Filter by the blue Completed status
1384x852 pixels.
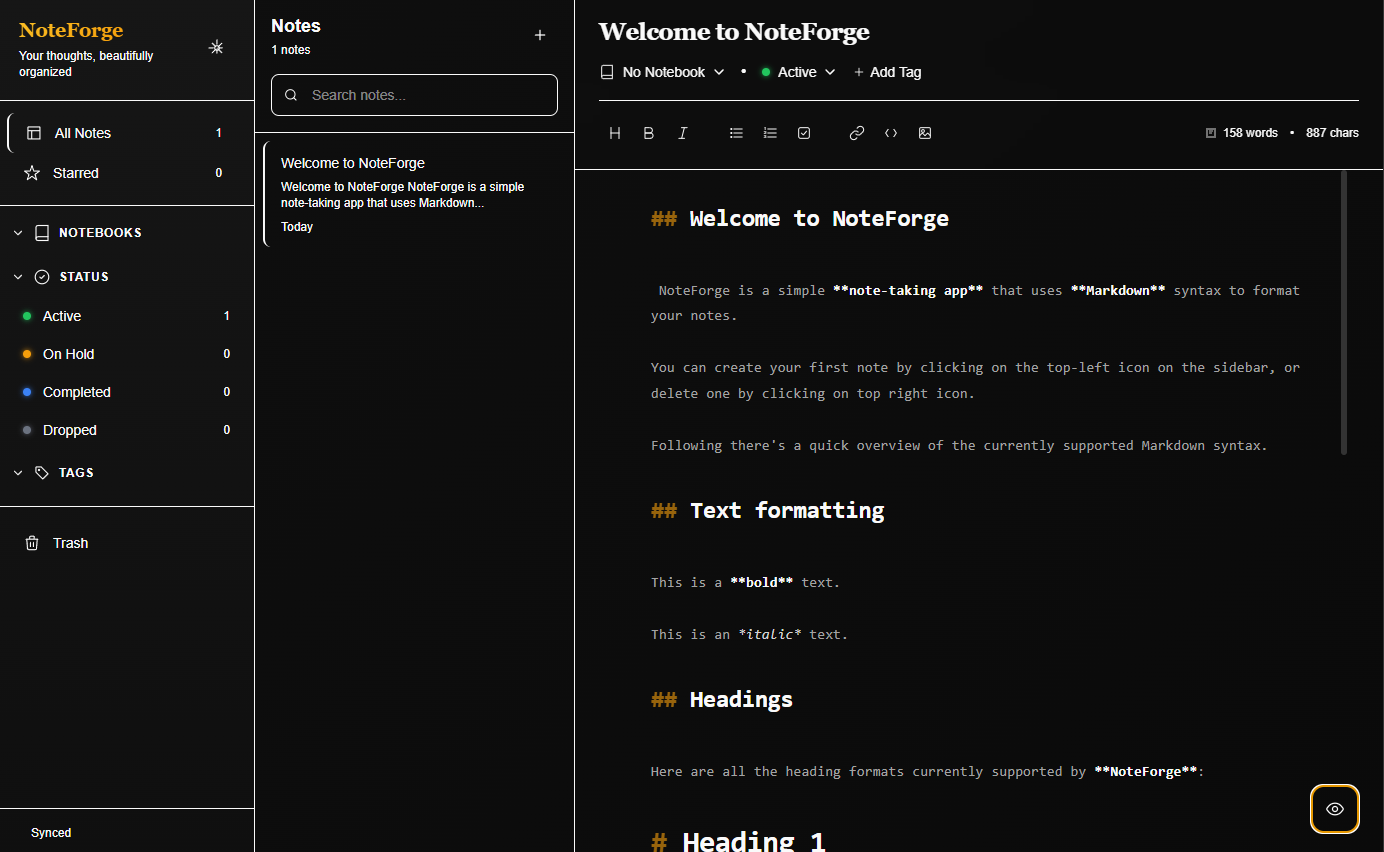76,392
